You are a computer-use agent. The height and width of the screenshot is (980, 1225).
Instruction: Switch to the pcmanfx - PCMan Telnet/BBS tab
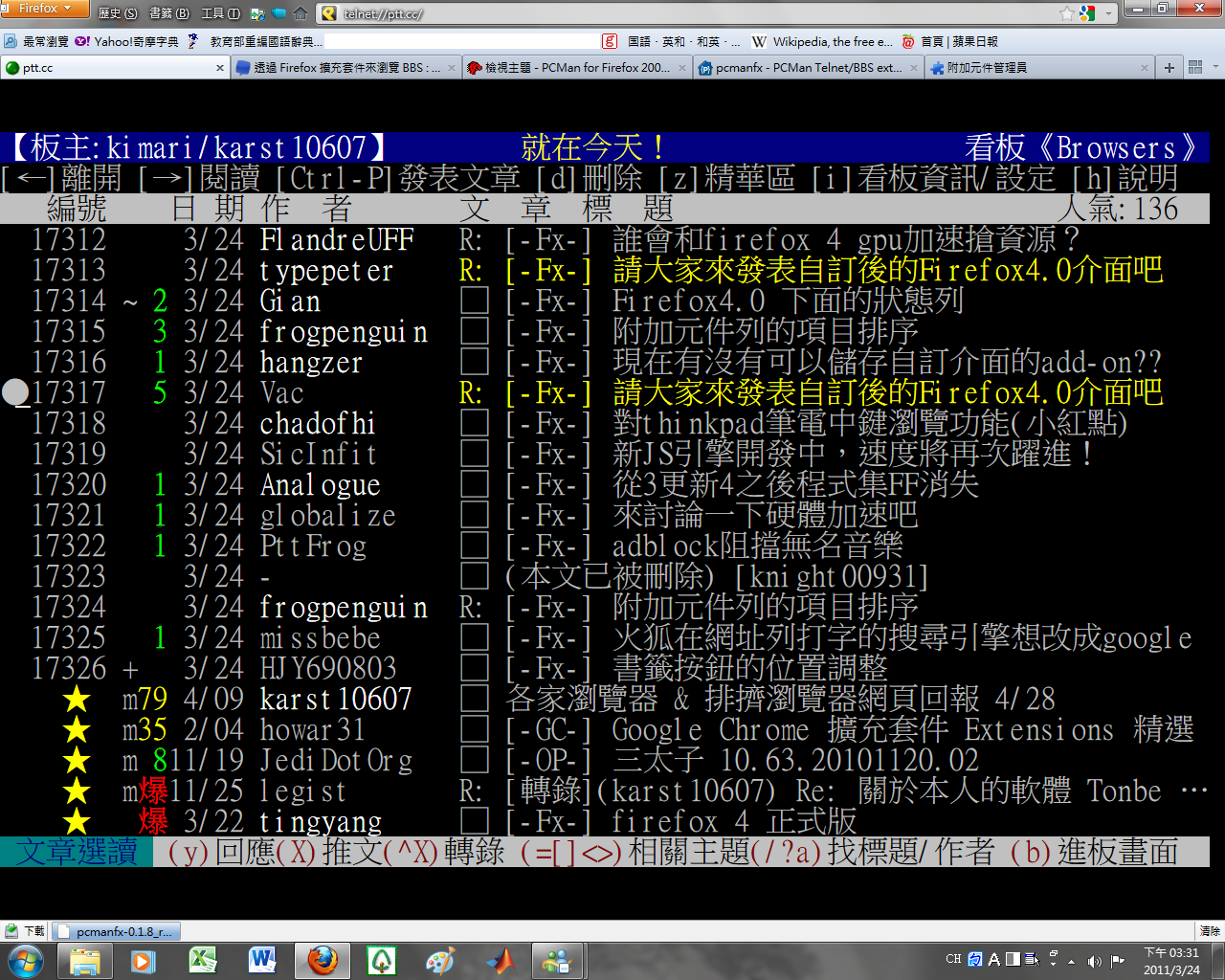pyautogui.click(x=809, y=68)
